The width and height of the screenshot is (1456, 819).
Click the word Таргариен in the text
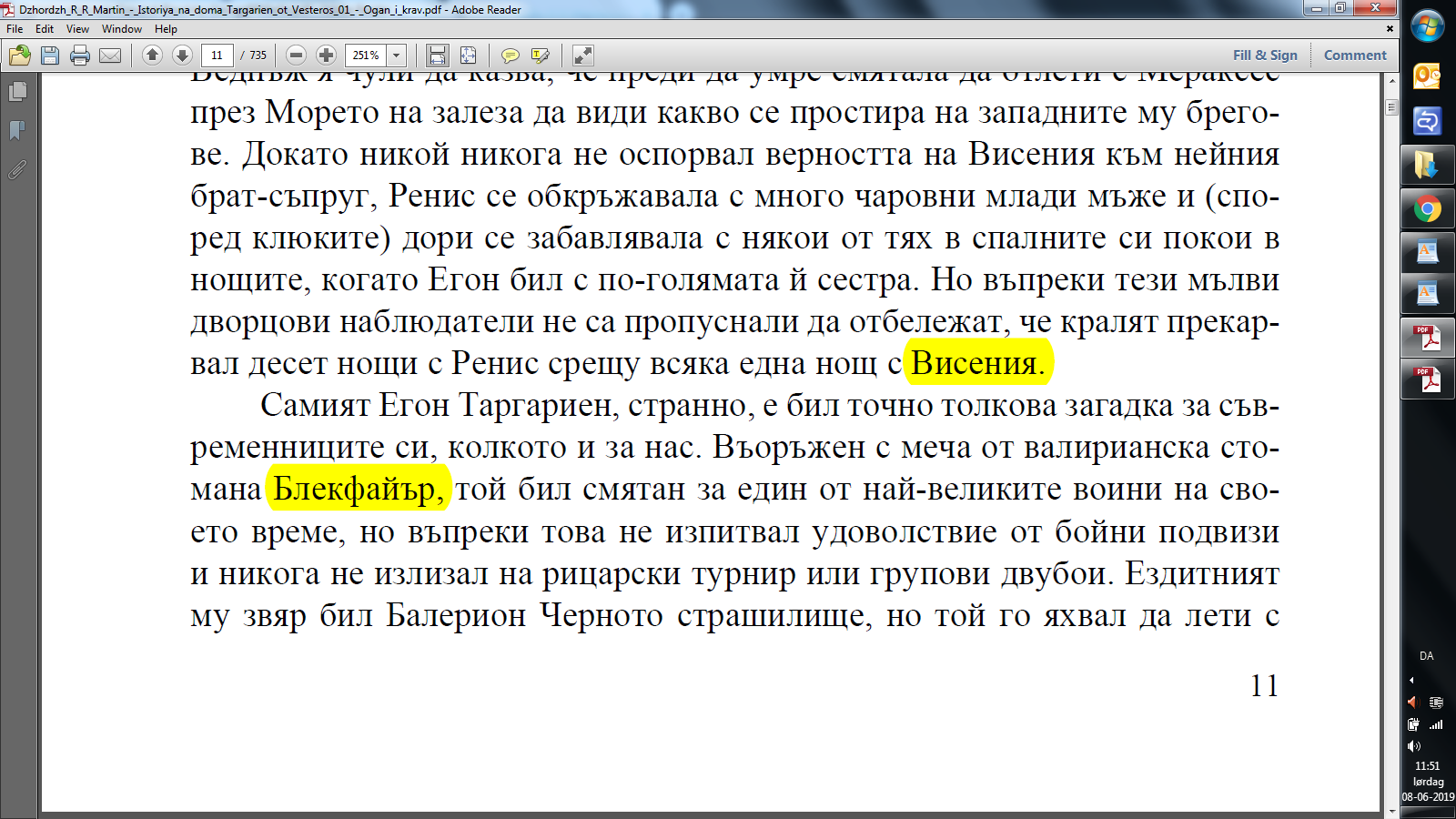click(539, 405)
